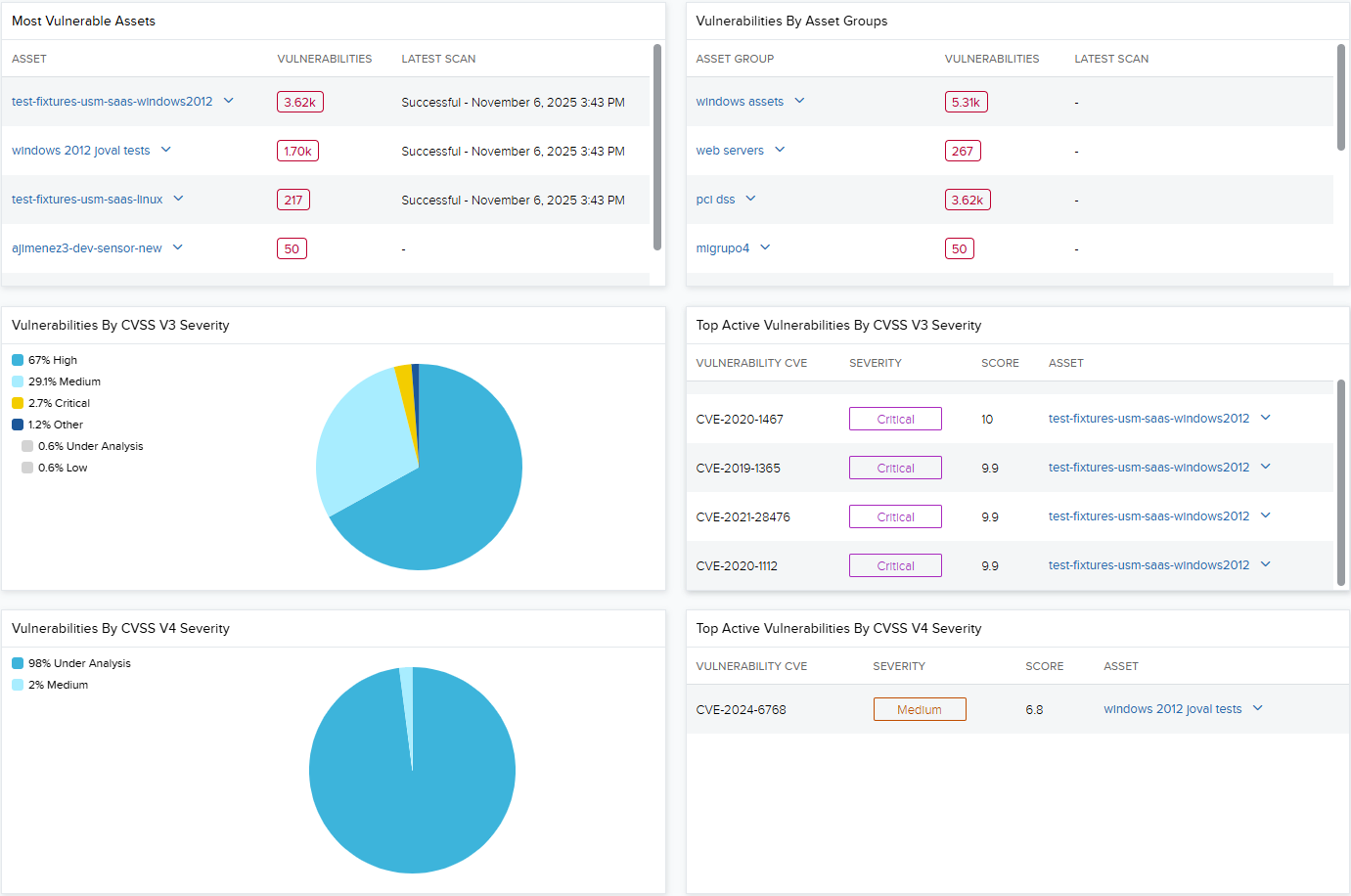Select the CVE-2020-1112 vulnerability text
Viewport: 1351px width, 896px height.
click(x=737, y=566)
